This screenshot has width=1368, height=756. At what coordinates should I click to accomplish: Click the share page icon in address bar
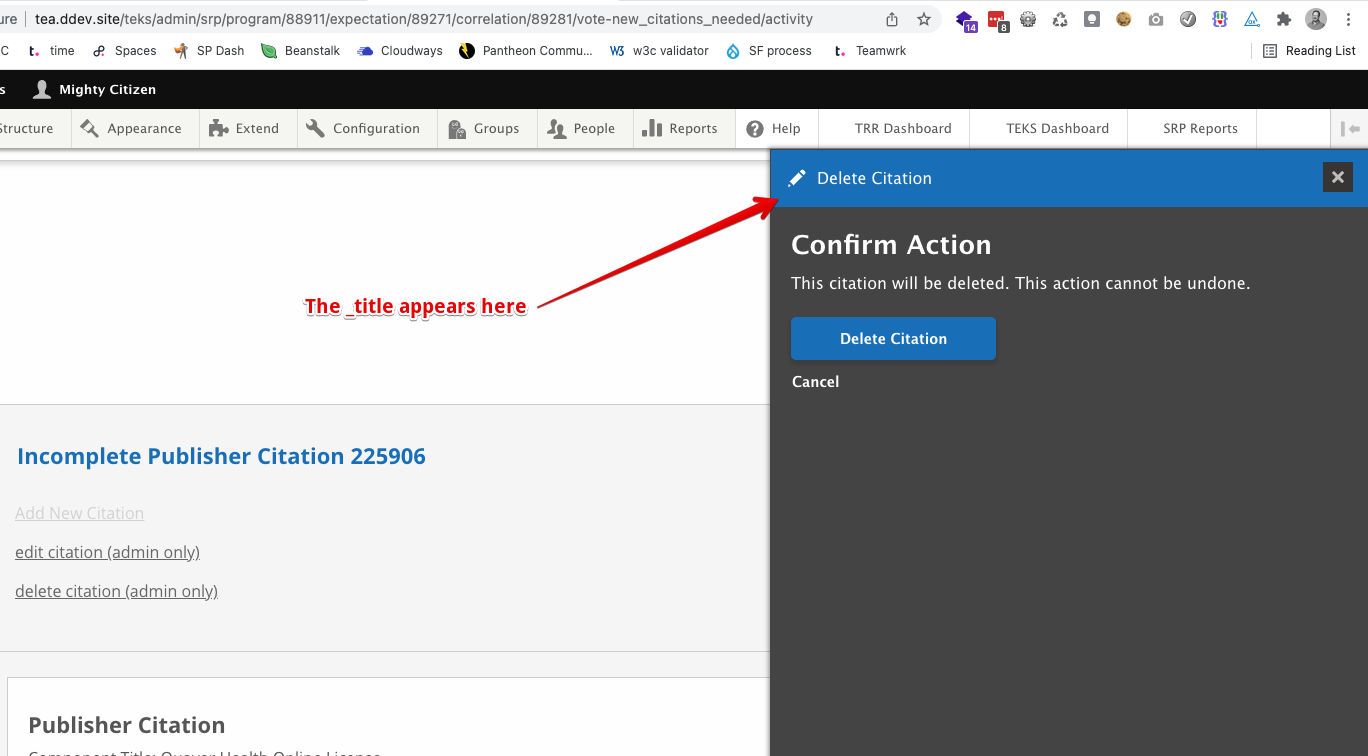tap(892, 19)
